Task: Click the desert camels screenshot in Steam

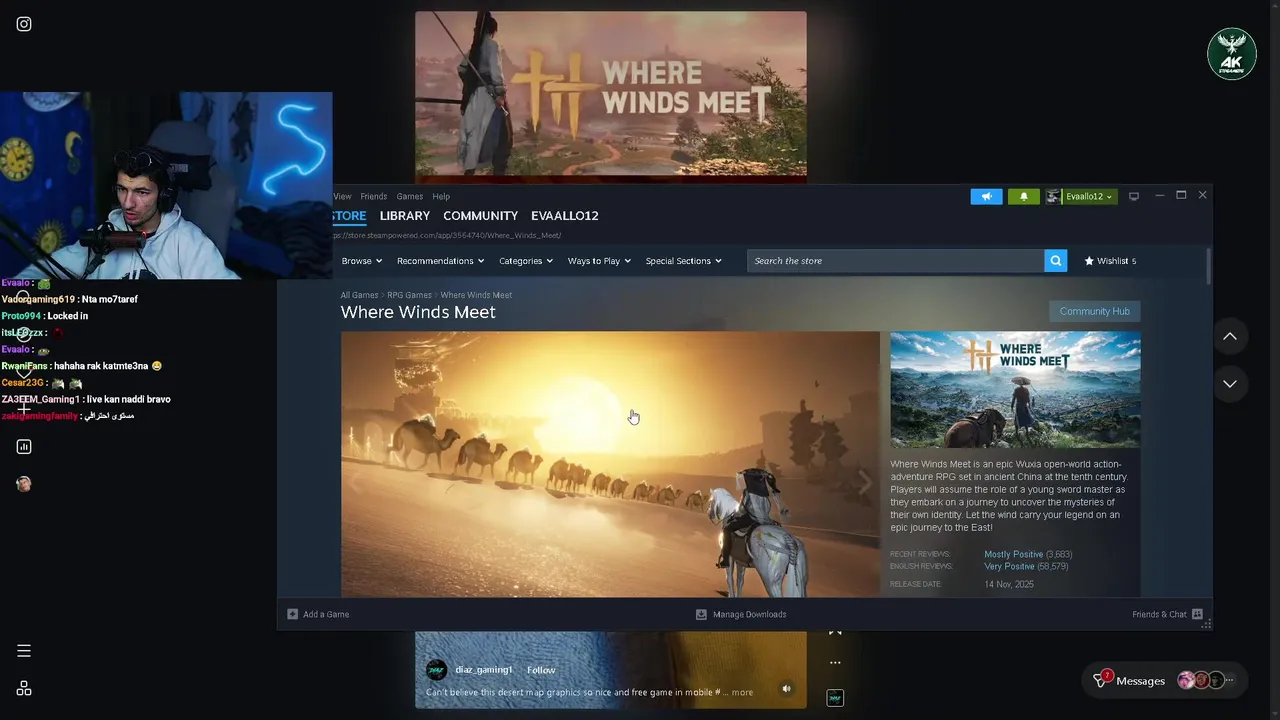Action: tap(610, 465)
